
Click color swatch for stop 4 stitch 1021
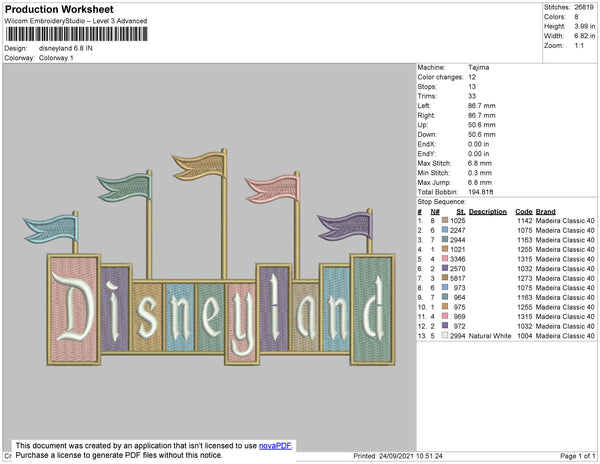(x=445, y=249)
